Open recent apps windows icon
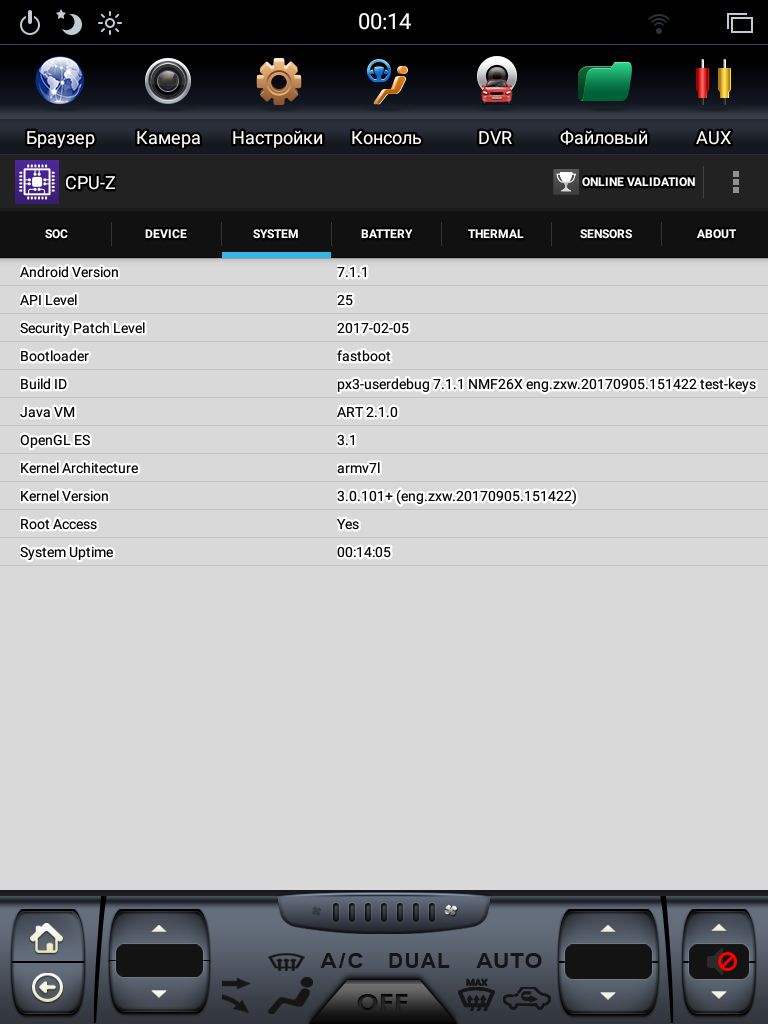This screenshot has width=768, height=1024. click(740, 23)
